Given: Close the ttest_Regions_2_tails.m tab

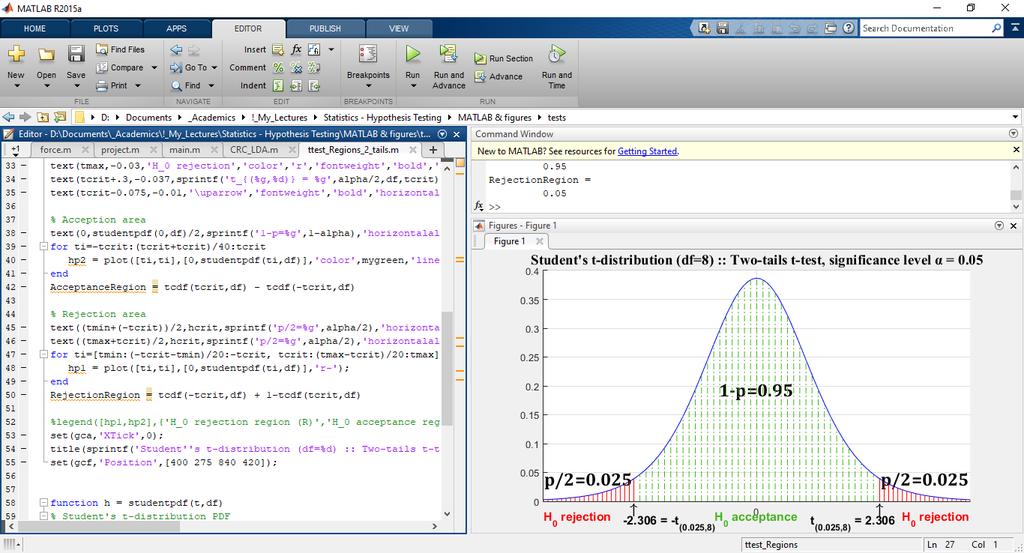Looking at the screenshot, I should point(413,150).
